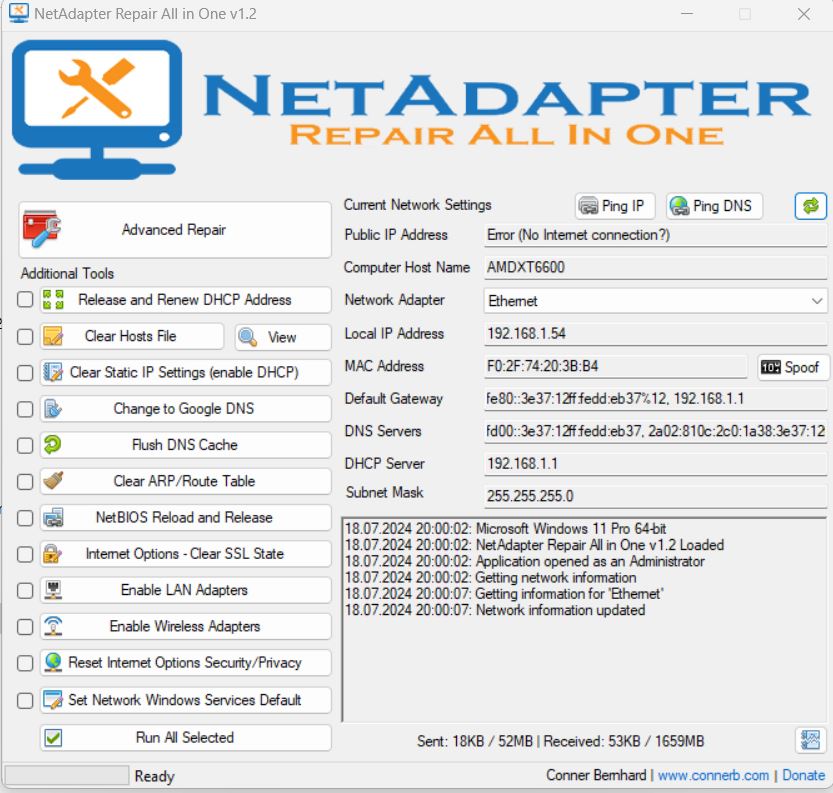Image resolution: width=833 pixels, height=793 pixels.
Task: Click the Enable LAN Adapters icon
Action: 53,590
